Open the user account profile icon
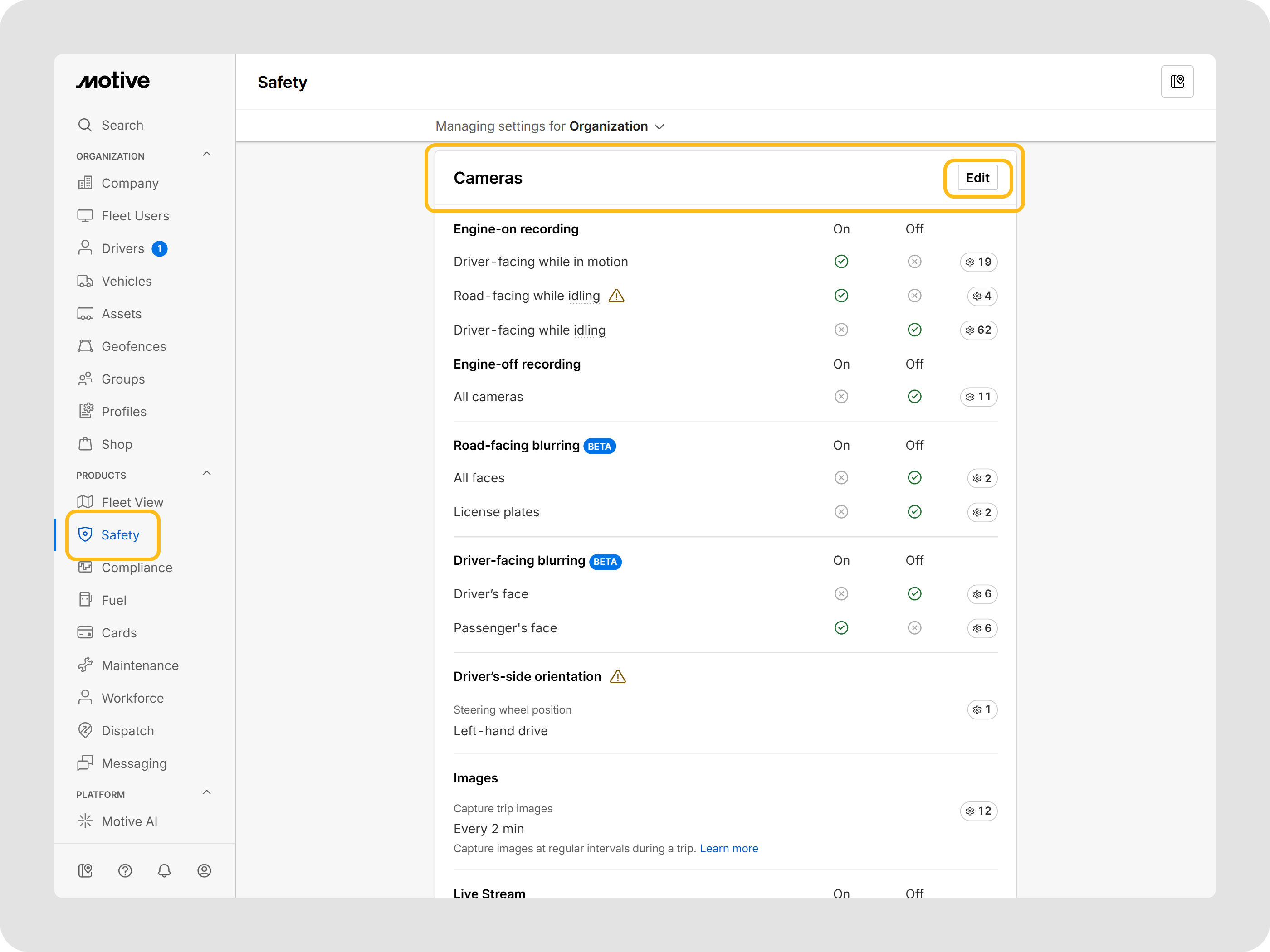Image resolution: width=1270 pixels, height=952 pixels. [204, 870]
